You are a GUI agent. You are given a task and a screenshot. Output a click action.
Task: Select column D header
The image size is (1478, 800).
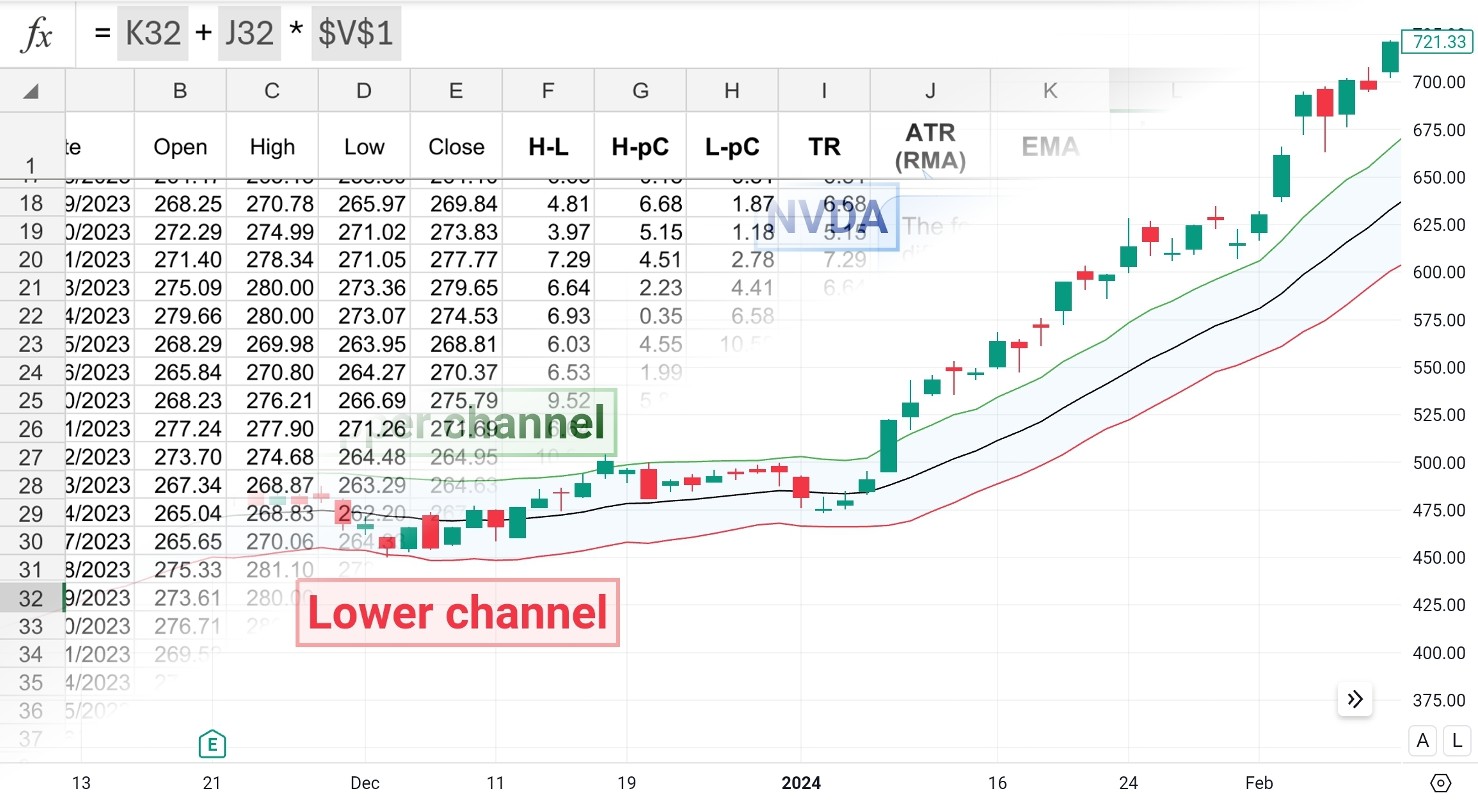click(364, 91)
